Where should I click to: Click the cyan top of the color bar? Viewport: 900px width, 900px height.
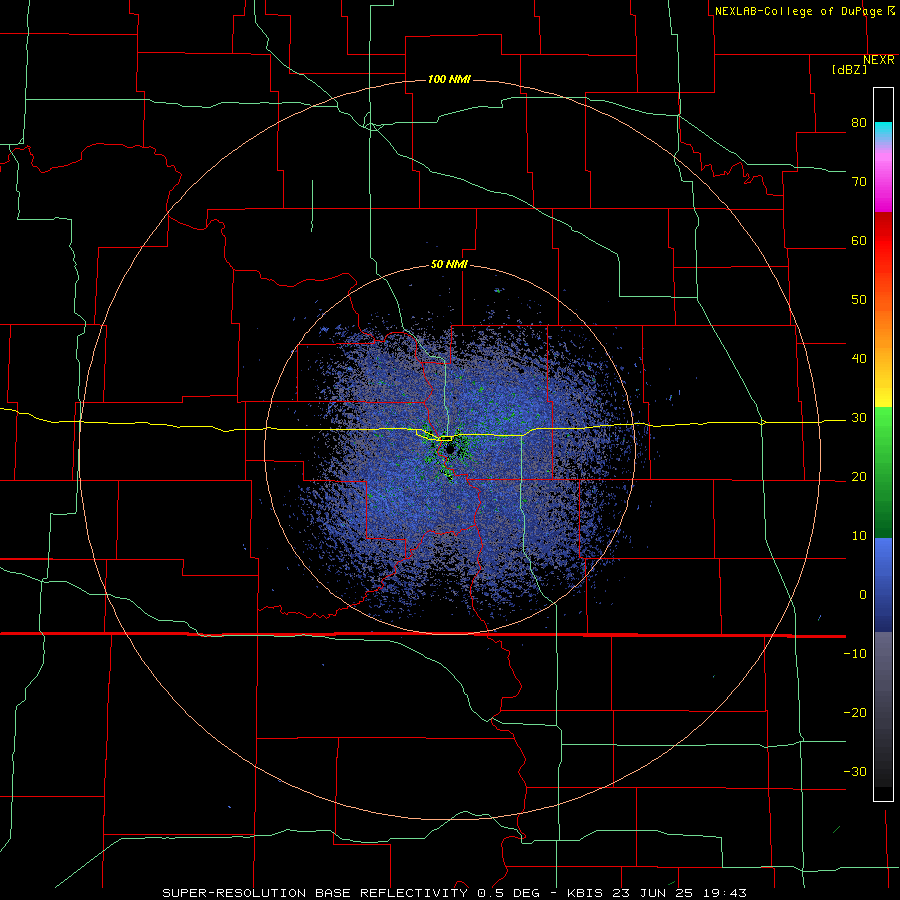click(x=883, y=132)
